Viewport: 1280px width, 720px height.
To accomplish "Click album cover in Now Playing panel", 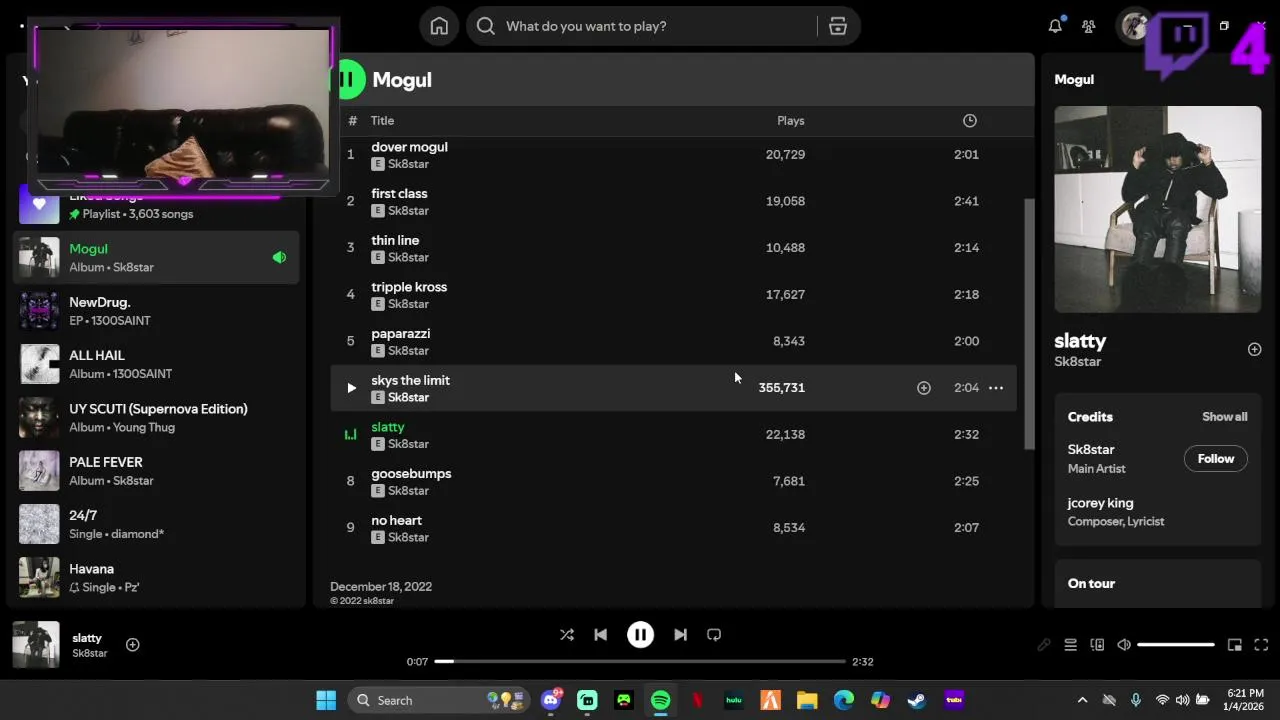I will [1158, 210].
